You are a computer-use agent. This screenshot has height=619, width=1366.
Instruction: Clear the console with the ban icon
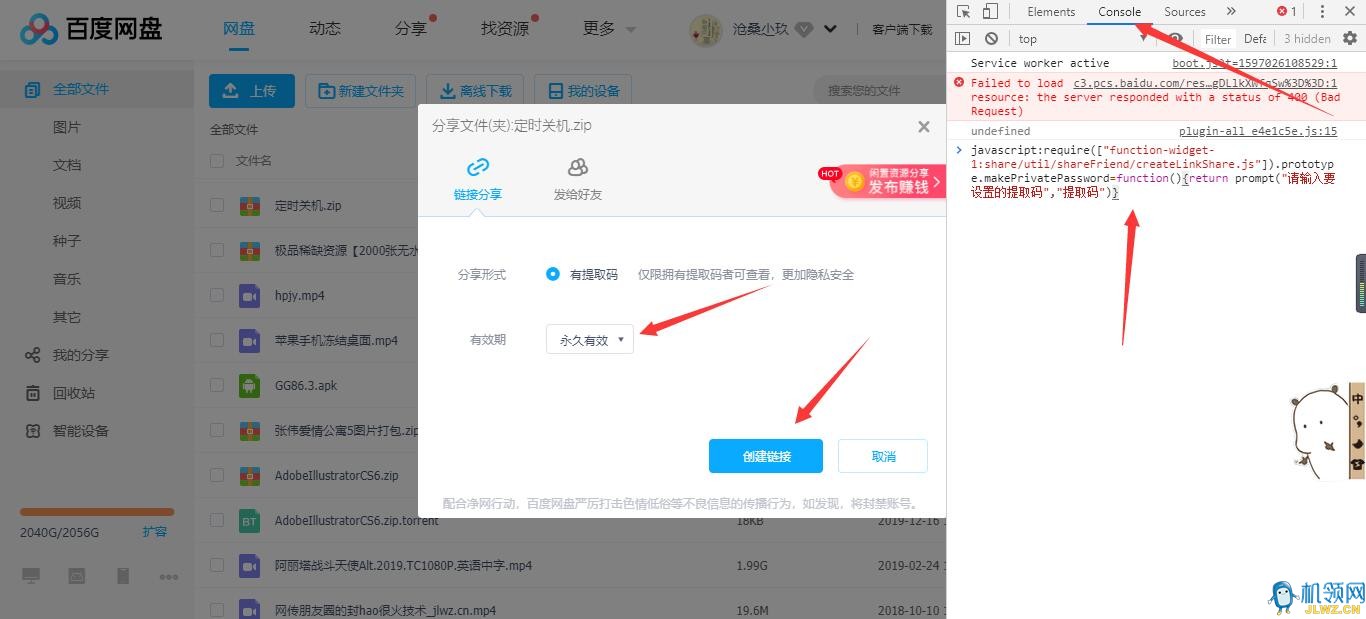991,39
